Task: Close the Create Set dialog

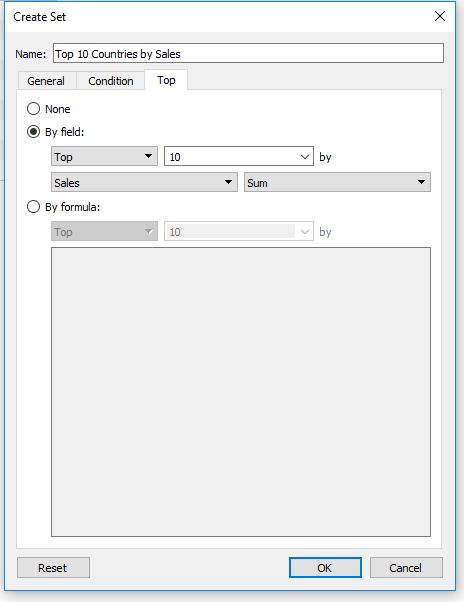Action: pos(440,16)
